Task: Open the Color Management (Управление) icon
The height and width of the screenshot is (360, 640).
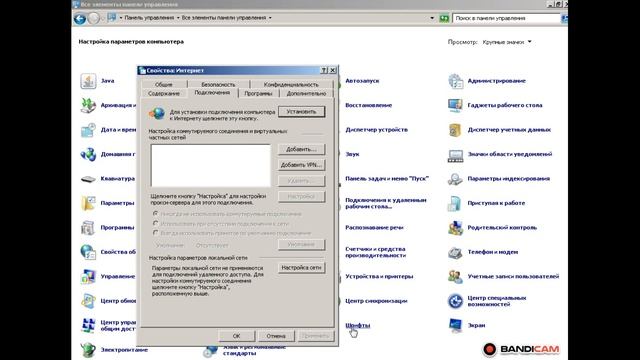Action: (88, 277)
